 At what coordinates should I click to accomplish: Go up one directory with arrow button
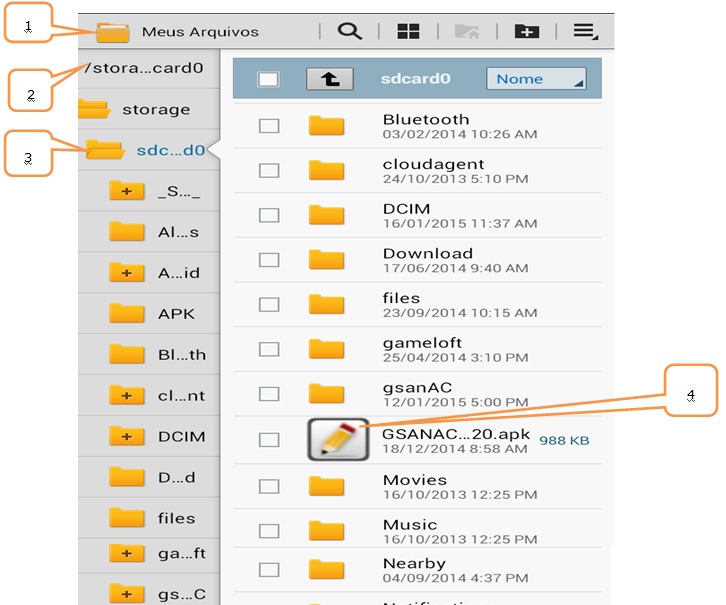(x=330, y=79)
